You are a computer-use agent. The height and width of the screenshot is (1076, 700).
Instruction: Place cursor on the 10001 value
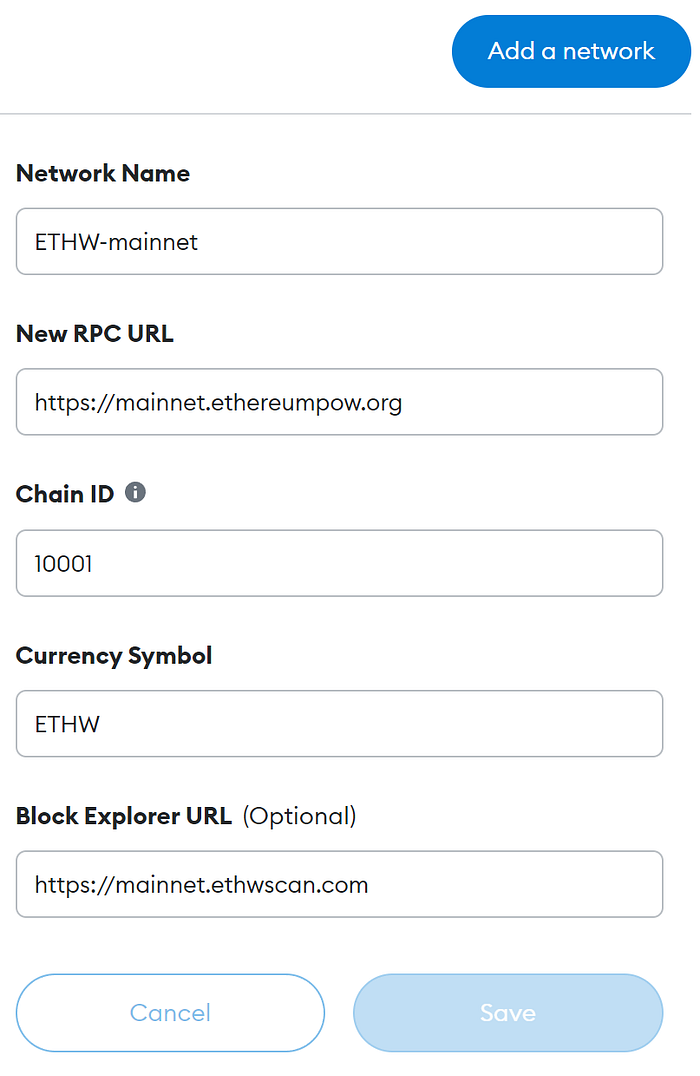click(x=63, y=564)
